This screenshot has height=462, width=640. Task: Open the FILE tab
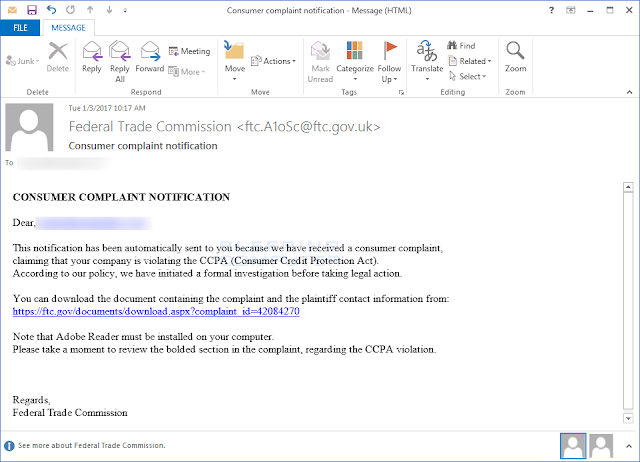click(x=20, y=28)
